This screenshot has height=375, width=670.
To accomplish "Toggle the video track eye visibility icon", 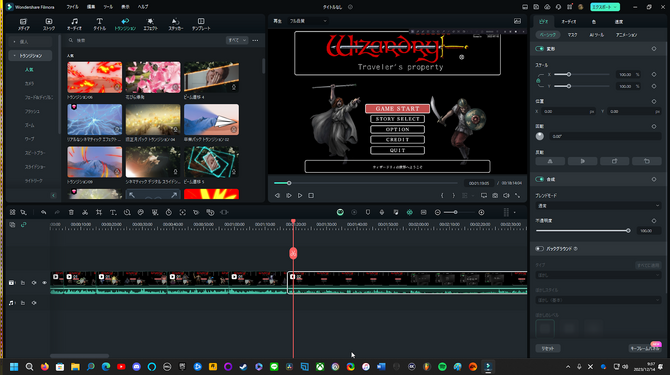I will coord(44,283).
